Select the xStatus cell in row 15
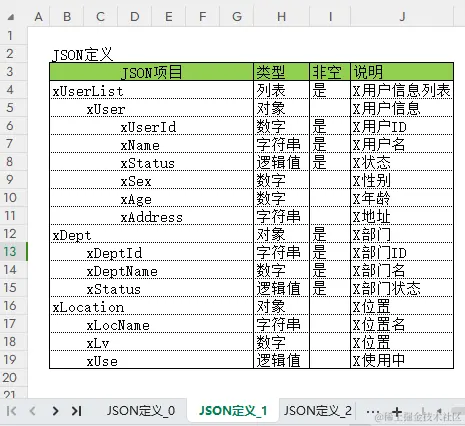The width and height of the screenshot is (465, 426). (151, 288)
